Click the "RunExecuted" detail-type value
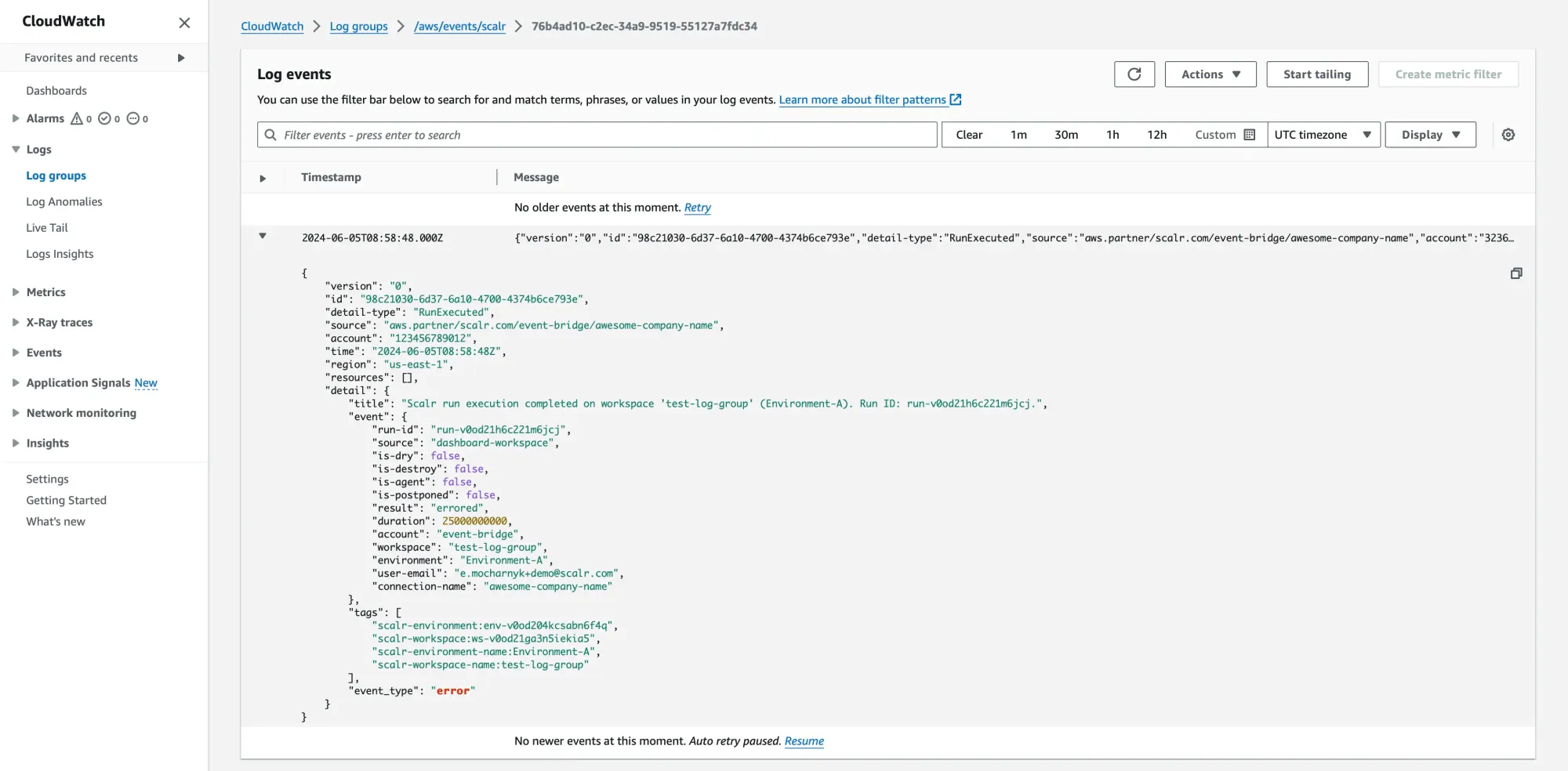Viewport: 1568px width, 771px height. [452, 312]
